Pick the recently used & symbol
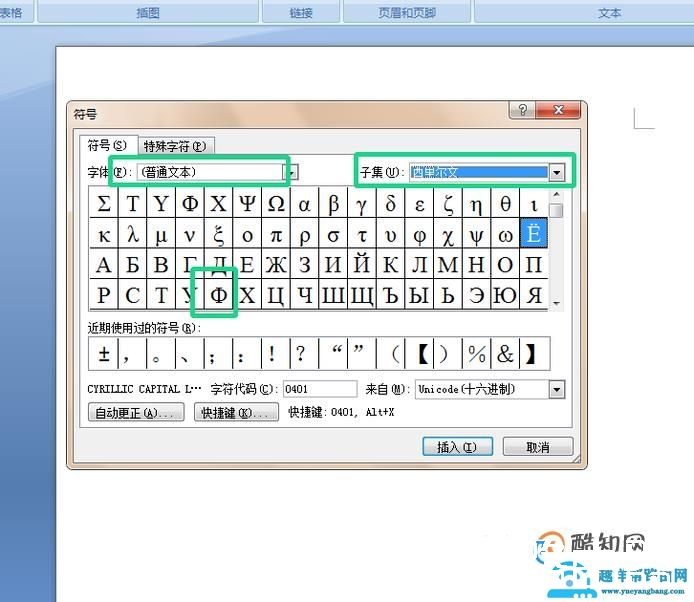Viewport: 694px width, 602px height. click(505, 354)
